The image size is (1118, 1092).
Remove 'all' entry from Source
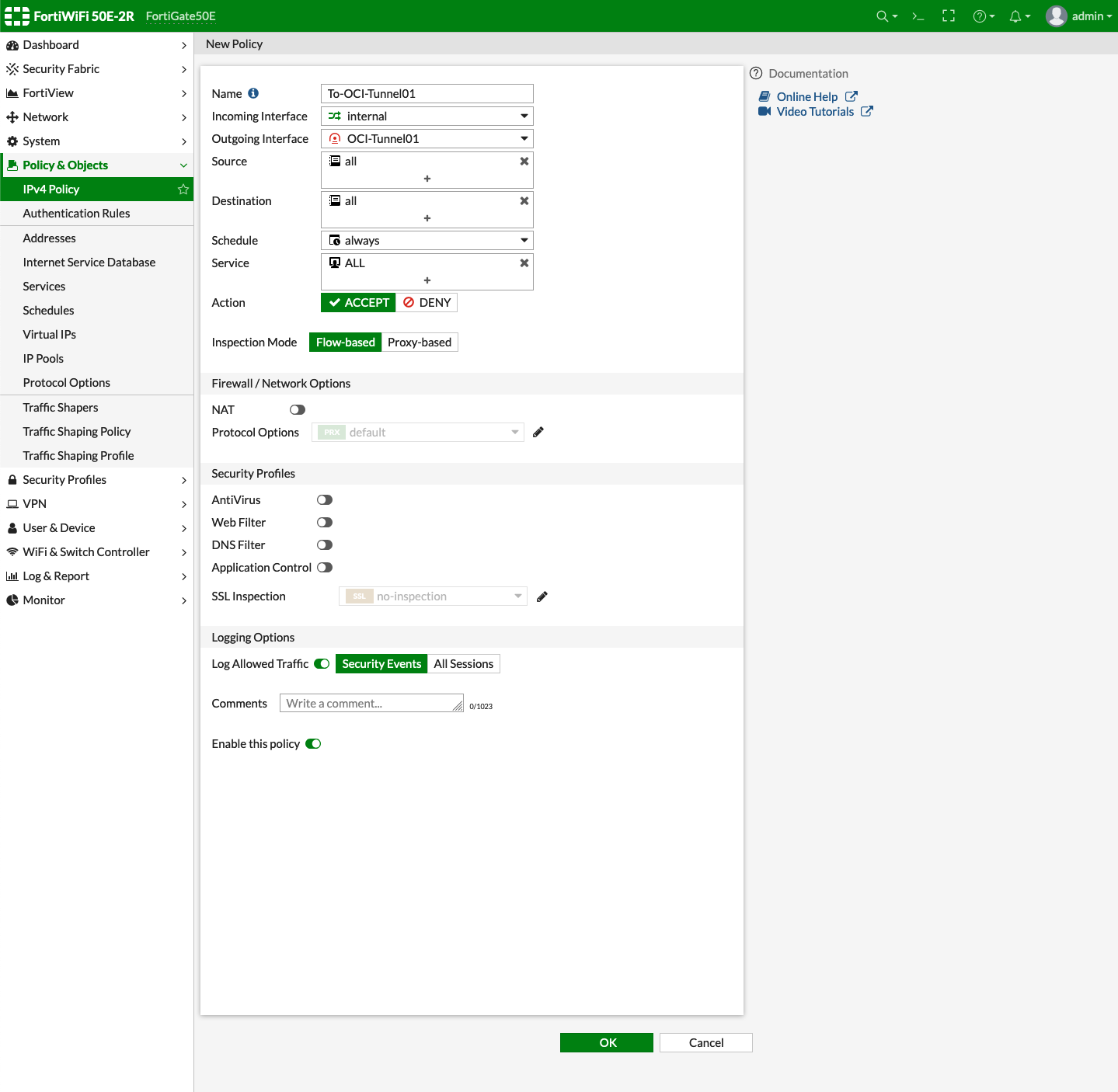524,162
